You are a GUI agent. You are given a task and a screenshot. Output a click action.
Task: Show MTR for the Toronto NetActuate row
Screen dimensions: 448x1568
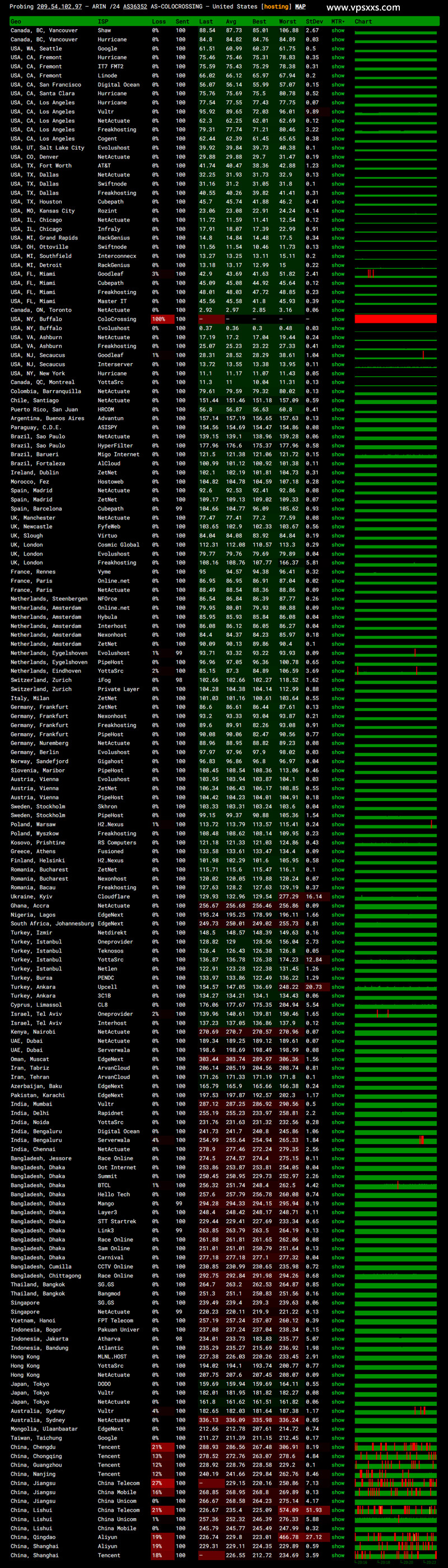pos(338,310)
